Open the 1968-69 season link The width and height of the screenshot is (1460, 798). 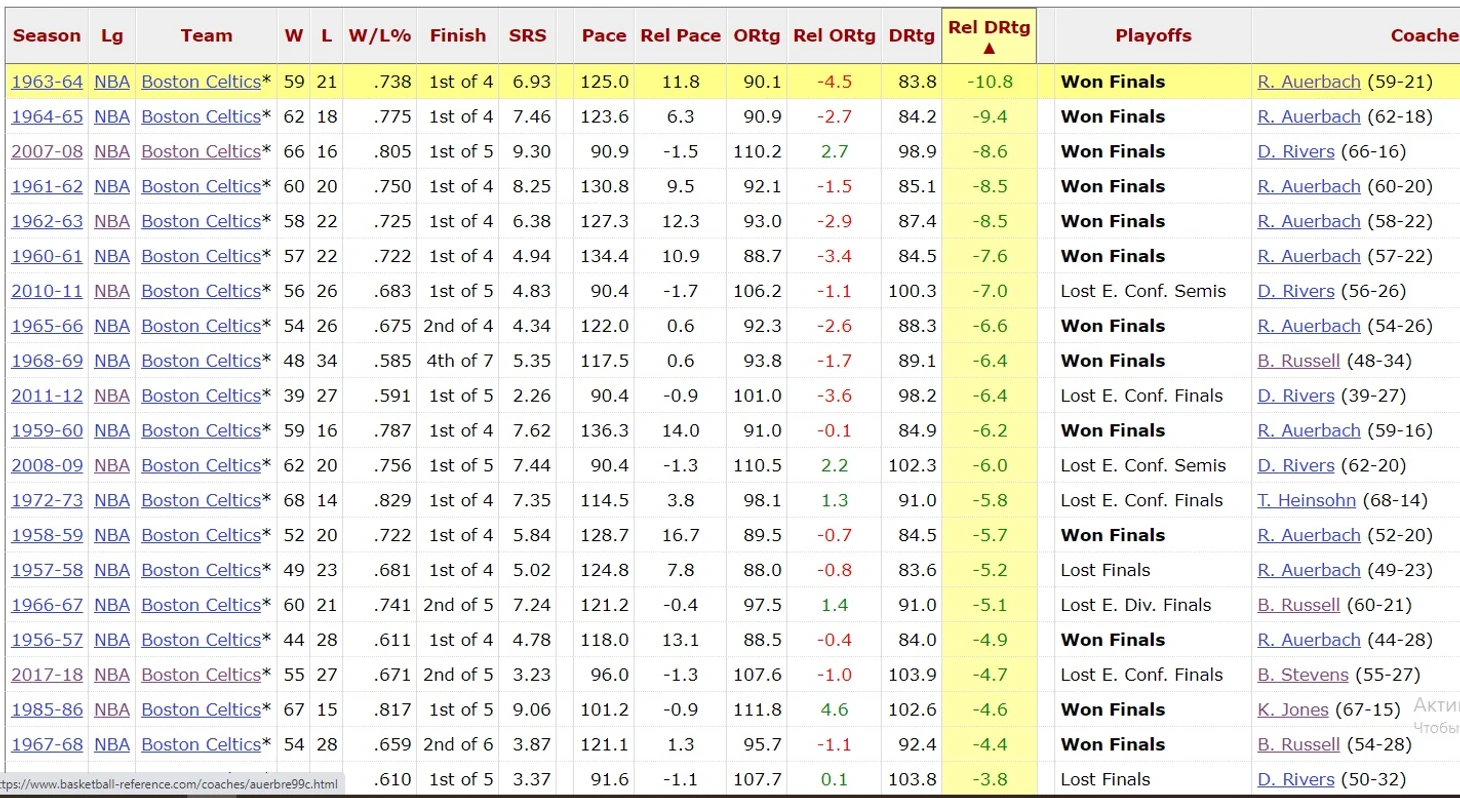click(47, 361)
